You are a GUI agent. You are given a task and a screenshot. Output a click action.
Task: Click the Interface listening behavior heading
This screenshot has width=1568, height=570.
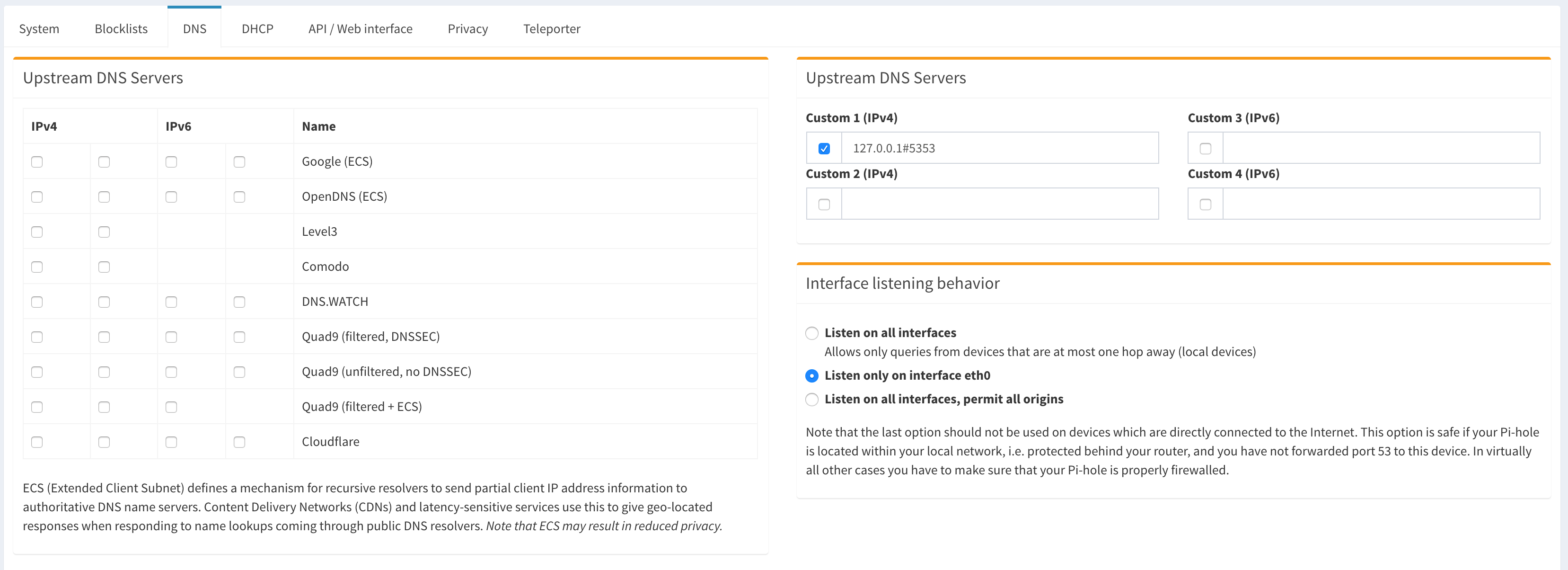point(903,283)
